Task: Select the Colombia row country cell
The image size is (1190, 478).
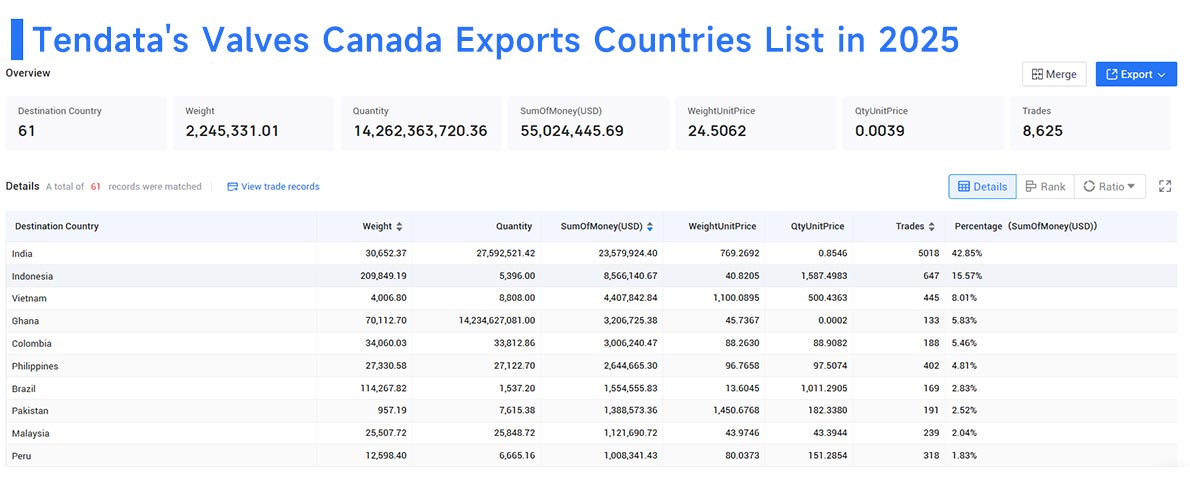Action: 161,343
